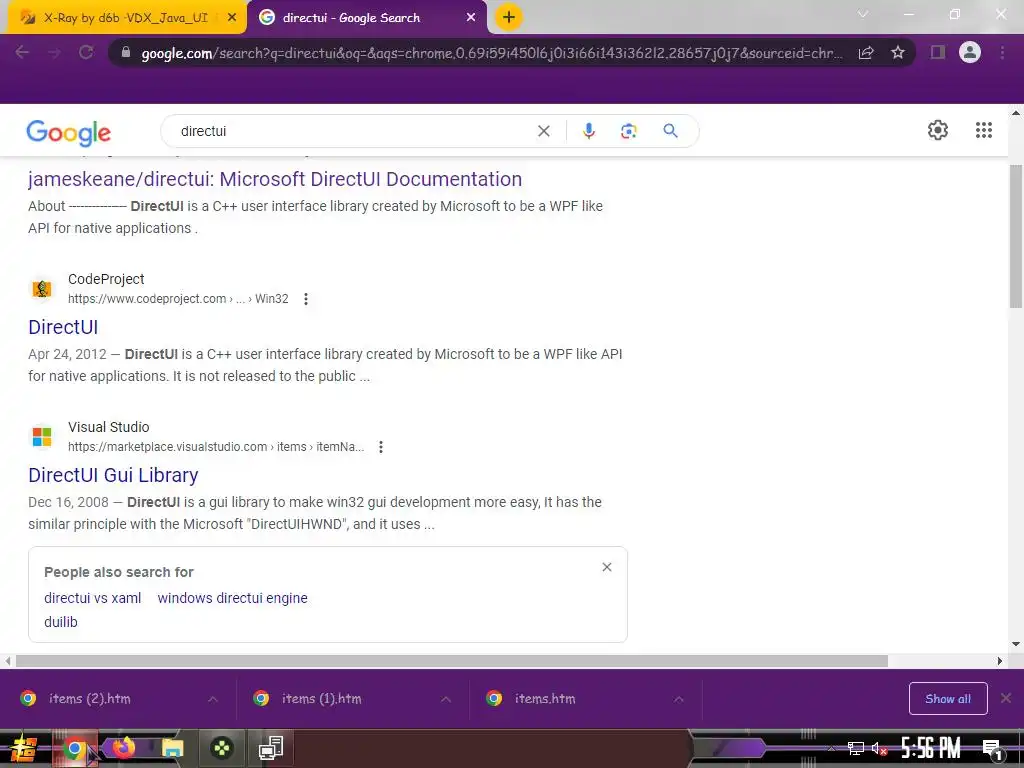Viewport: 1024px width, 768px height.
Task: Open the CodeProject DirectUI result
Action: (63, 327)
